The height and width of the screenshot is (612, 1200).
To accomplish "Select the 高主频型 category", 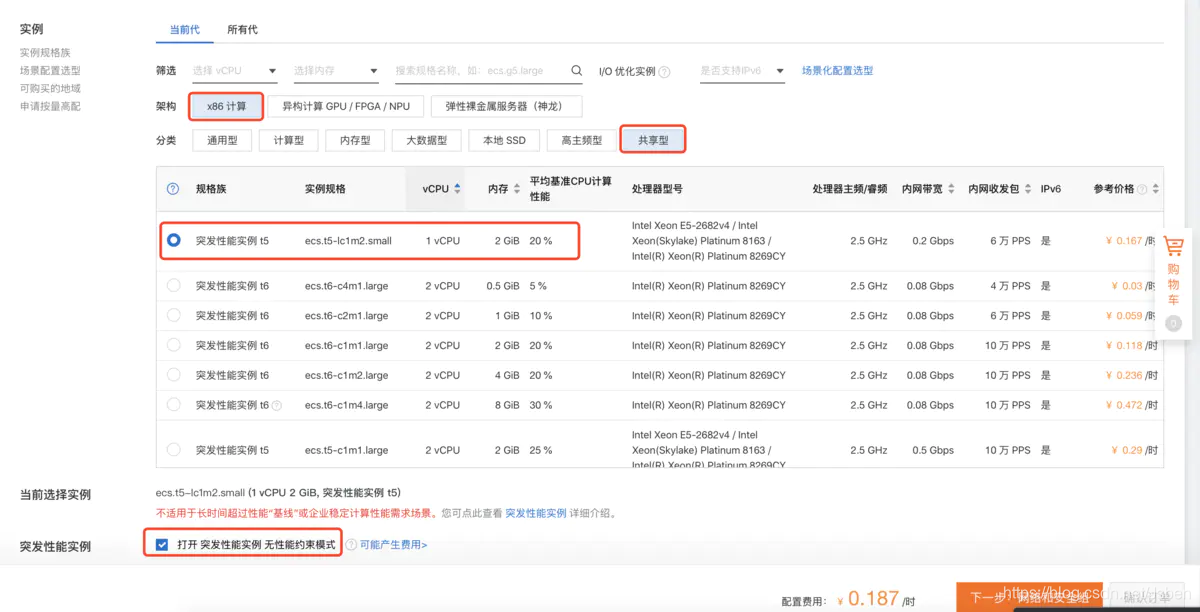I will coord(581,140).
